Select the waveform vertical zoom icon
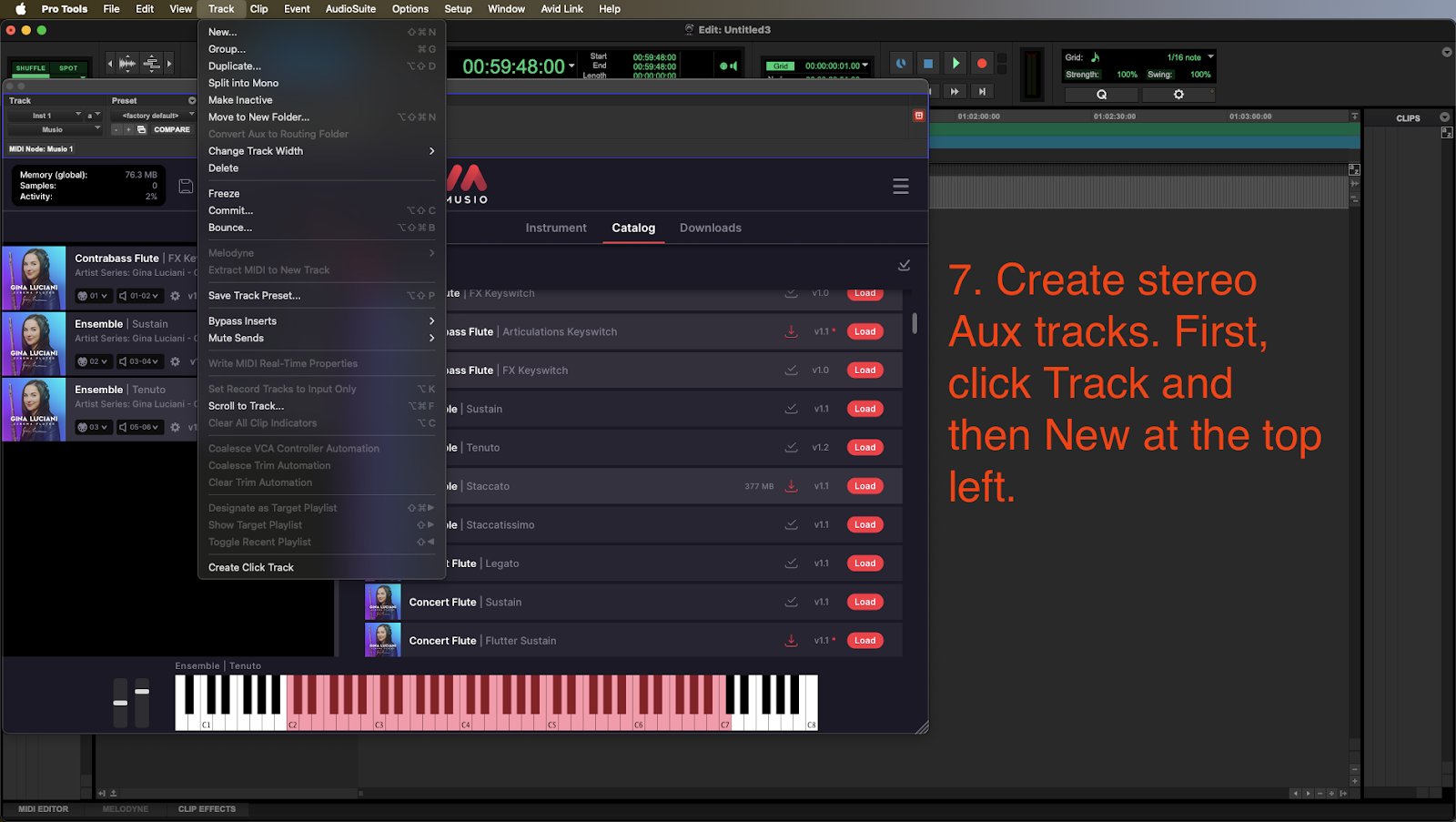1456x822 pixels. (x=126, y=63)
